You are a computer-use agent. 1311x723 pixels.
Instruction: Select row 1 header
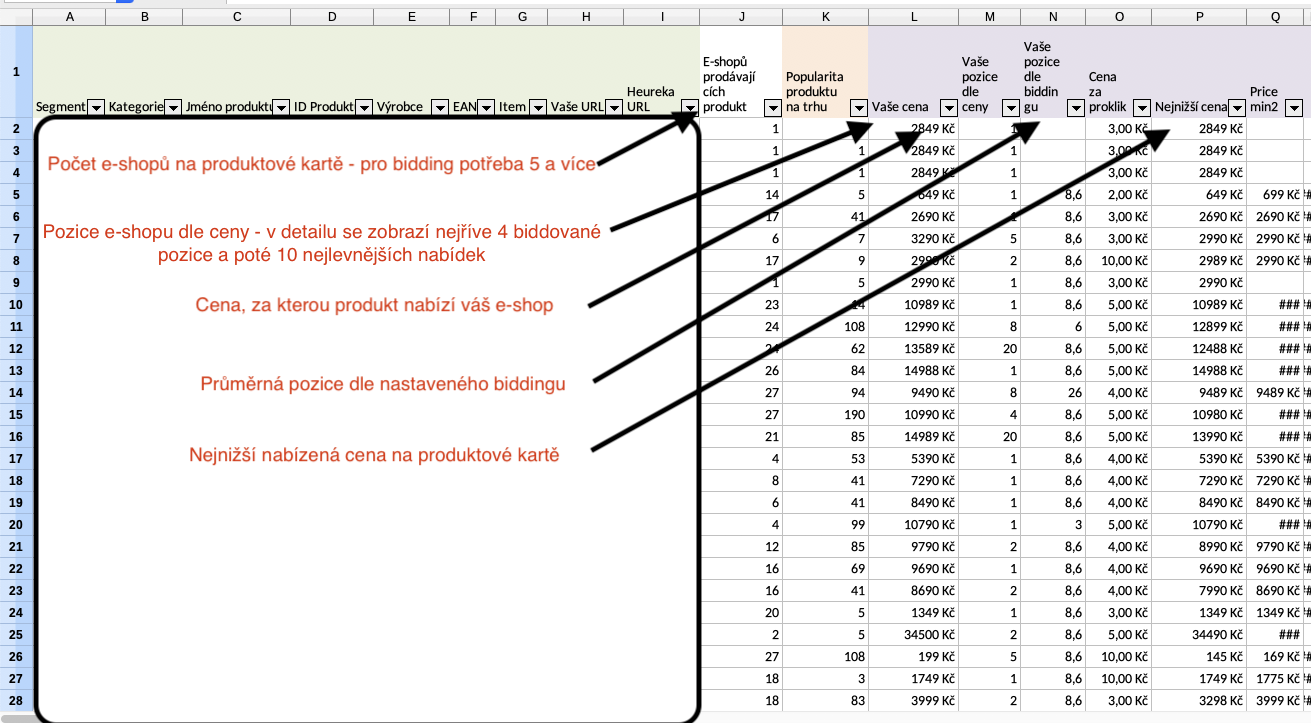(x=16, y=72)
